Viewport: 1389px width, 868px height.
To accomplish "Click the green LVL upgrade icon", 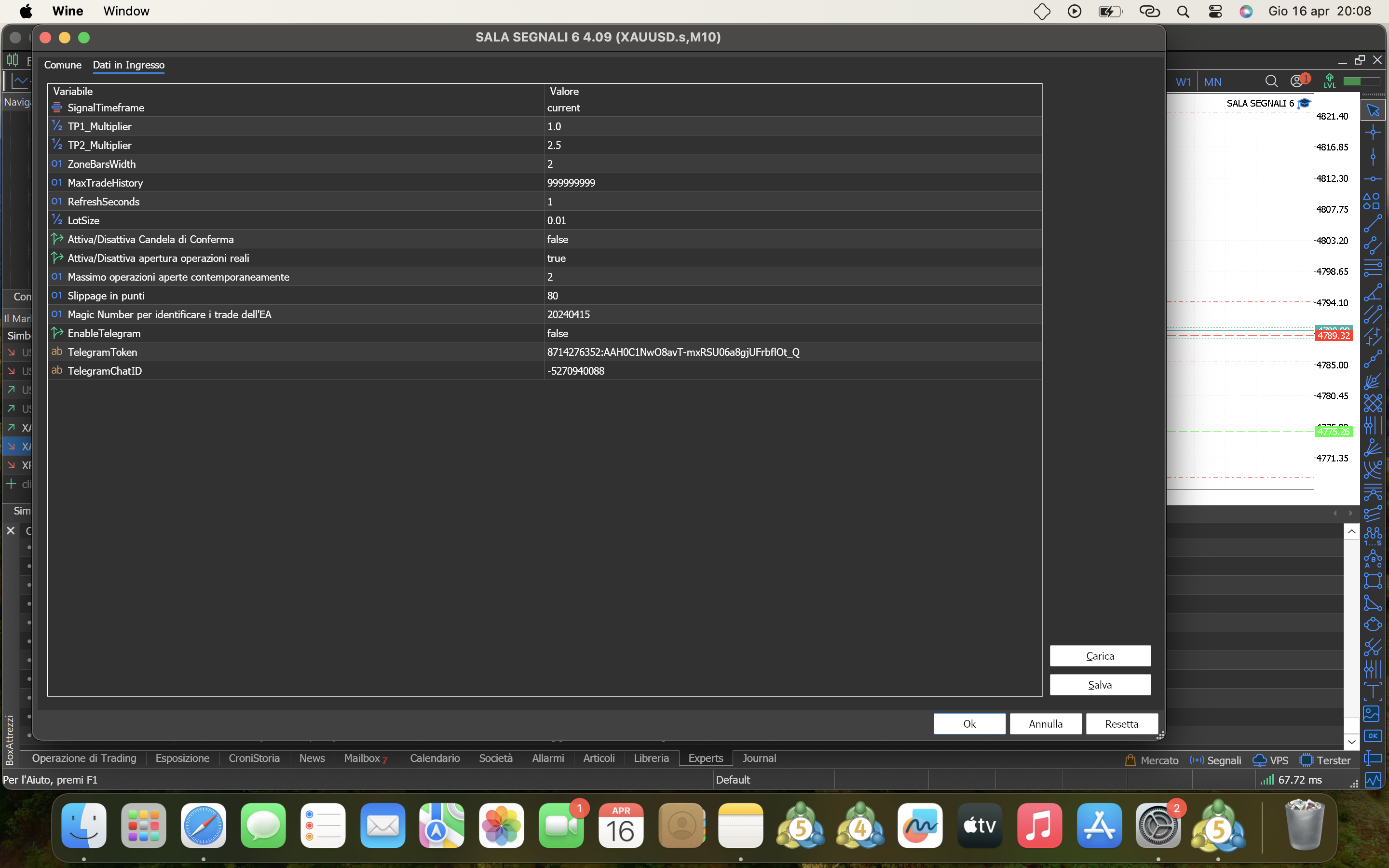I will pyautogui.click(x=1329, y=81).
